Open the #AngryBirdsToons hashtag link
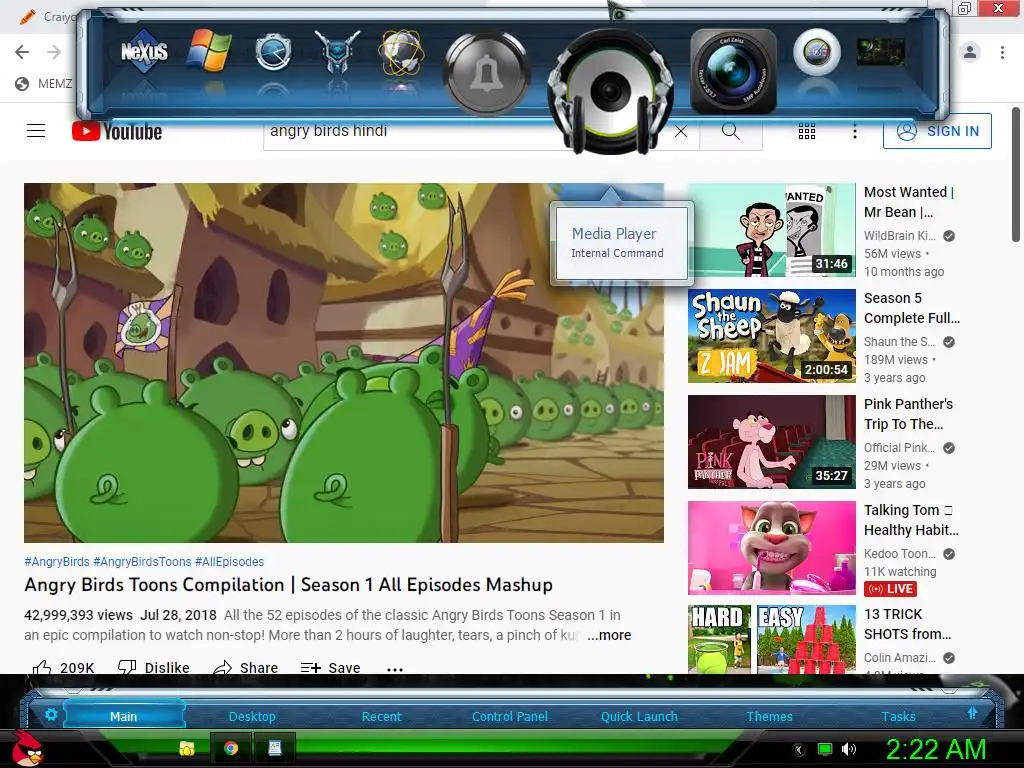This screenshot has height=768, width=1024. point(142,562)
